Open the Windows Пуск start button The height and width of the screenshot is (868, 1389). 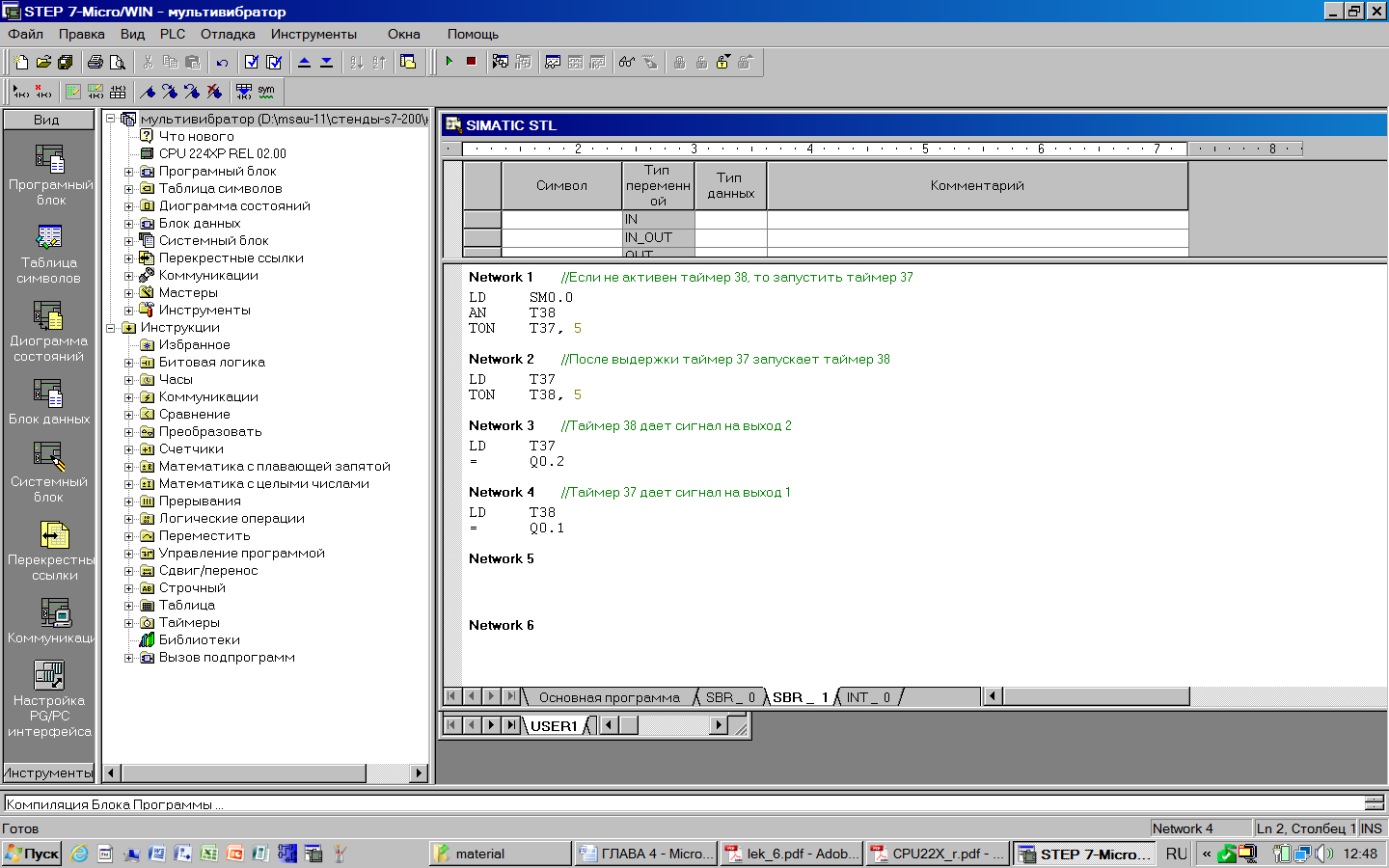click(x=32, y=854)
